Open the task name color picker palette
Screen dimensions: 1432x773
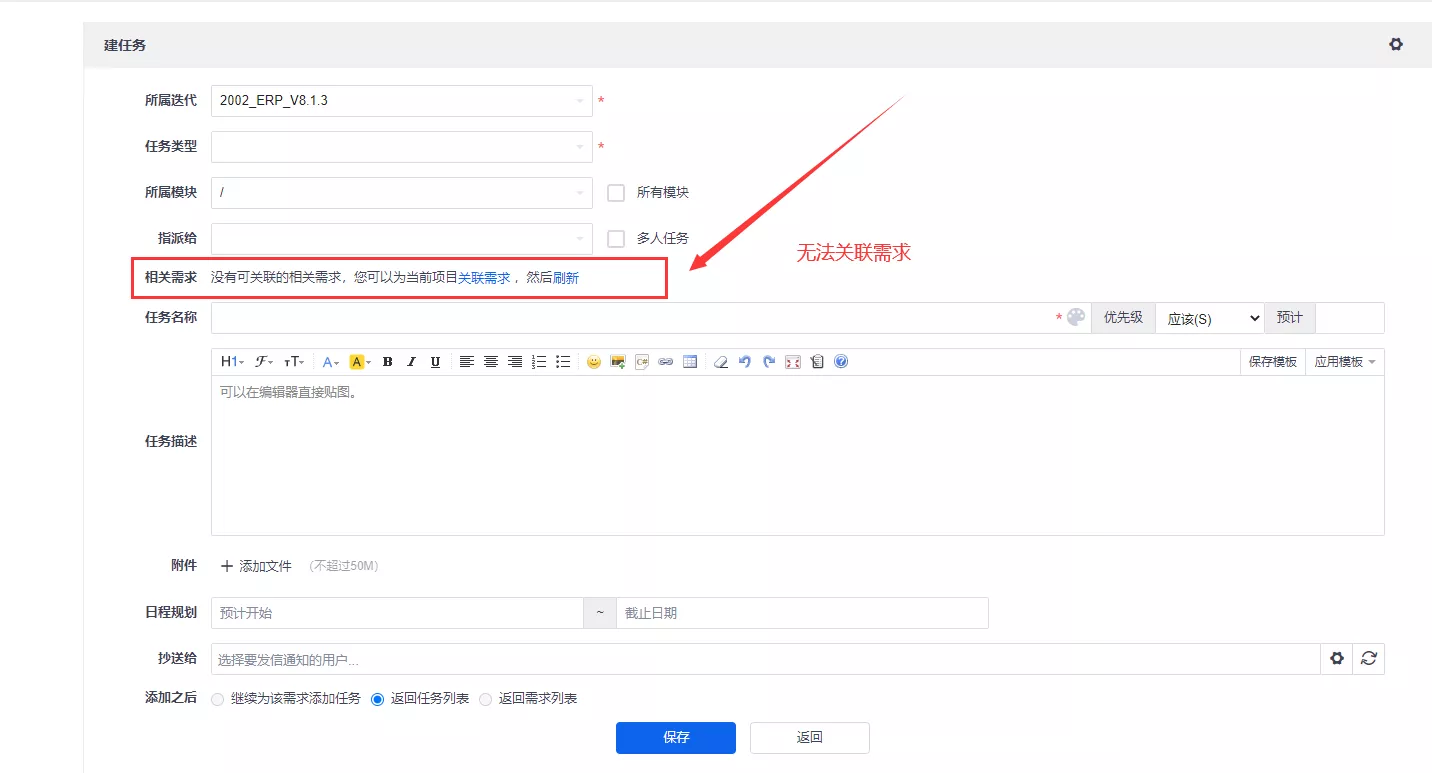(x=1076, y=317)
